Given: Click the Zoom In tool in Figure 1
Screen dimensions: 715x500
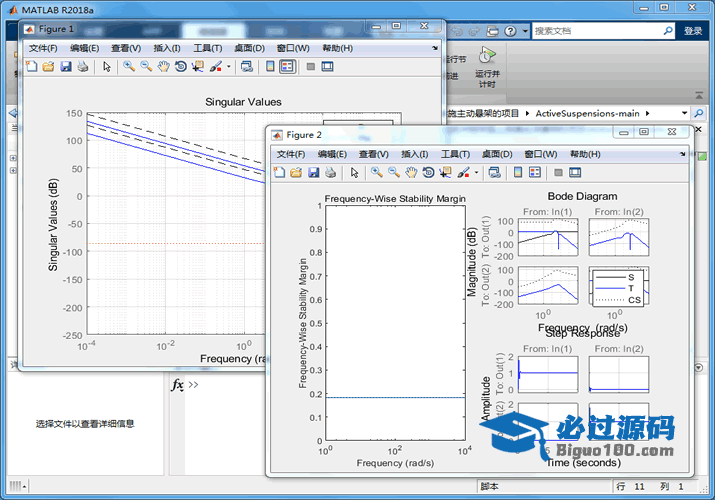Looking at the screenshot, I should (129, 67).
